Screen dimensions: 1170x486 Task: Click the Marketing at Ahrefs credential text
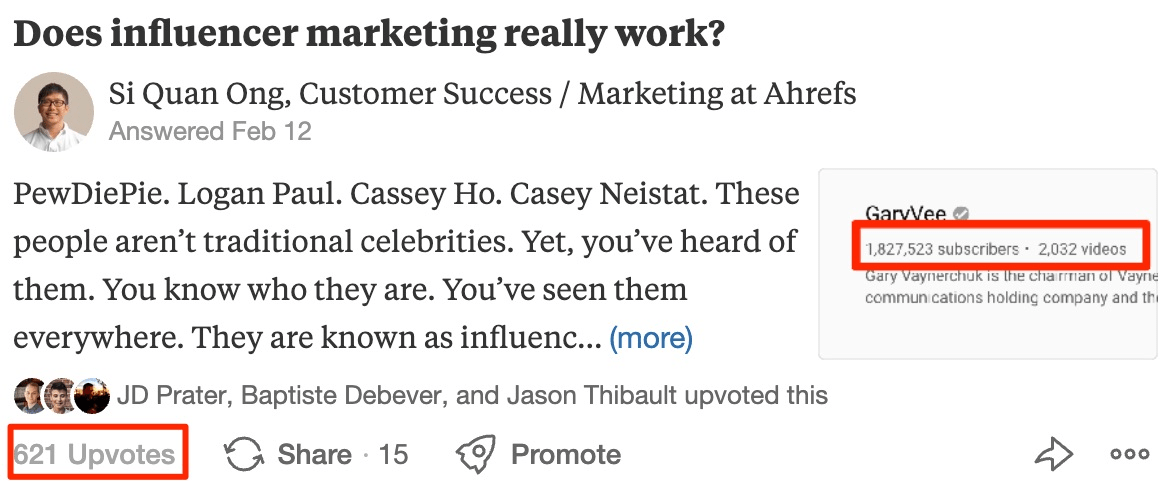(x=716, y=94)
